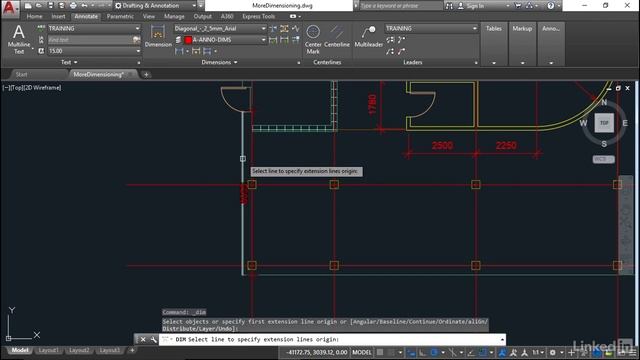Toggle Isometric drafting in status bar

pos(453,353)
